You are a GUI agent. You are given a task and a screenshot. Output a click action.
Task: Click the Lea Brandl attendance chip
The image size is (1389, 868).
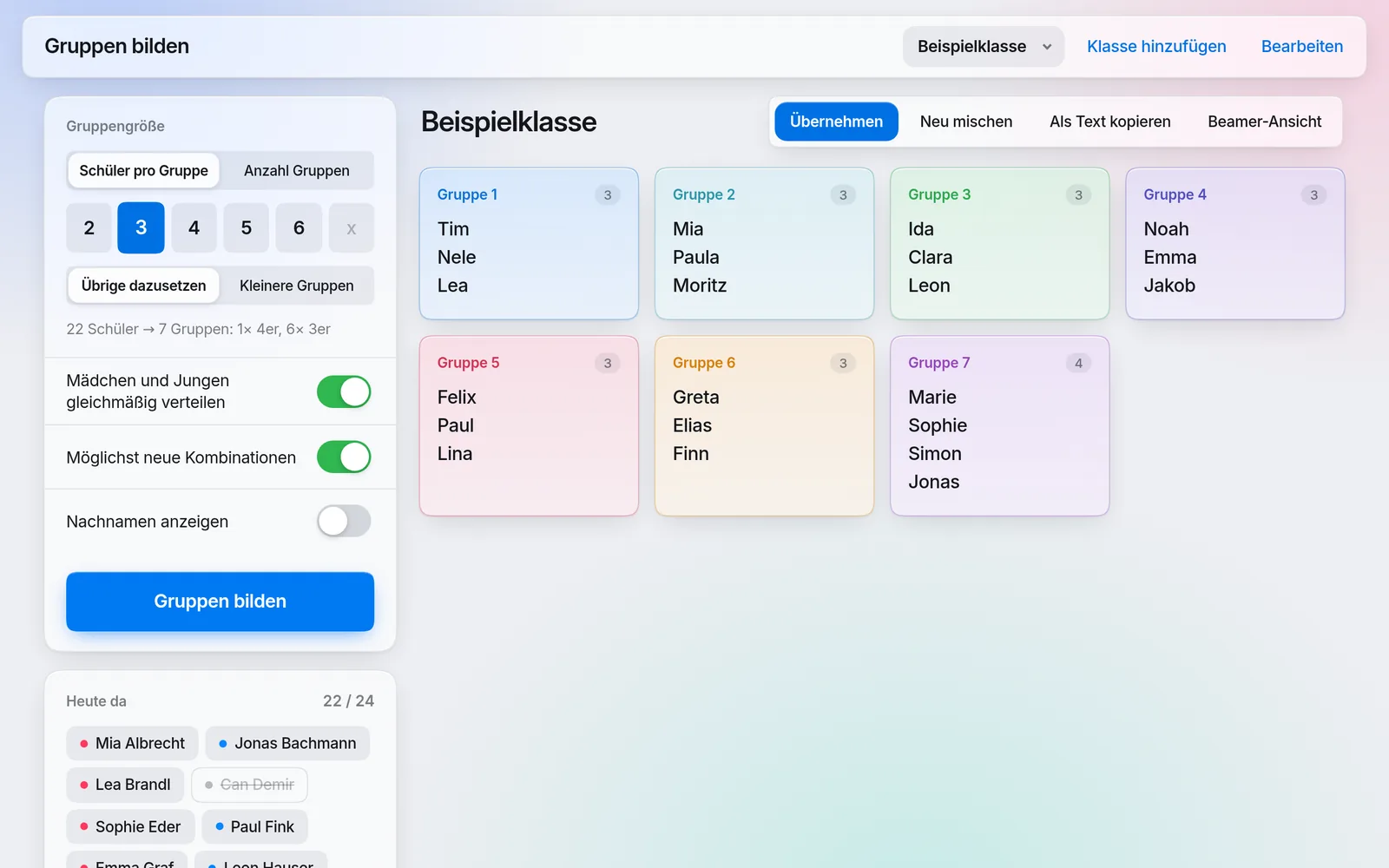(x=125, y=785)
